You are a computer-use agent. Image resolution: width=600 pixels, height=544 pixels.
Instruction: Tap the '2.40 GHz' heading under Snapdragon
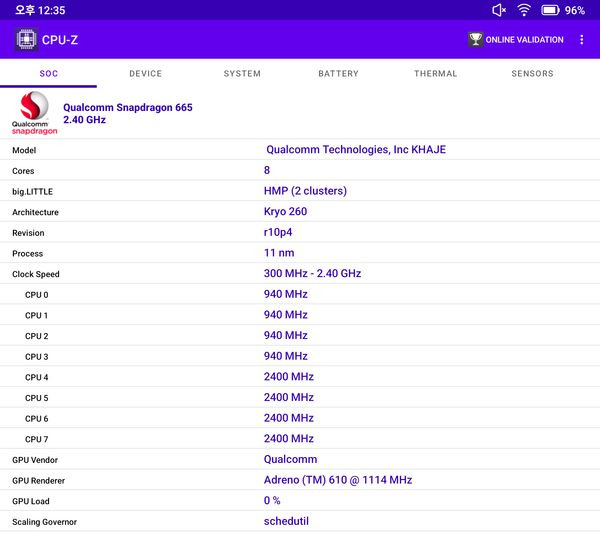(x=85, y=120)
